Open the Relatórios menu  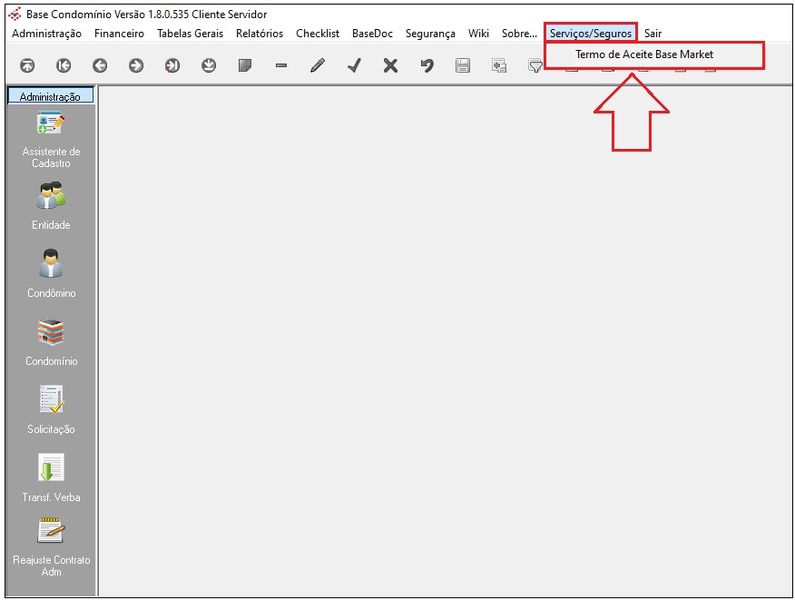(x=259, y=33)
